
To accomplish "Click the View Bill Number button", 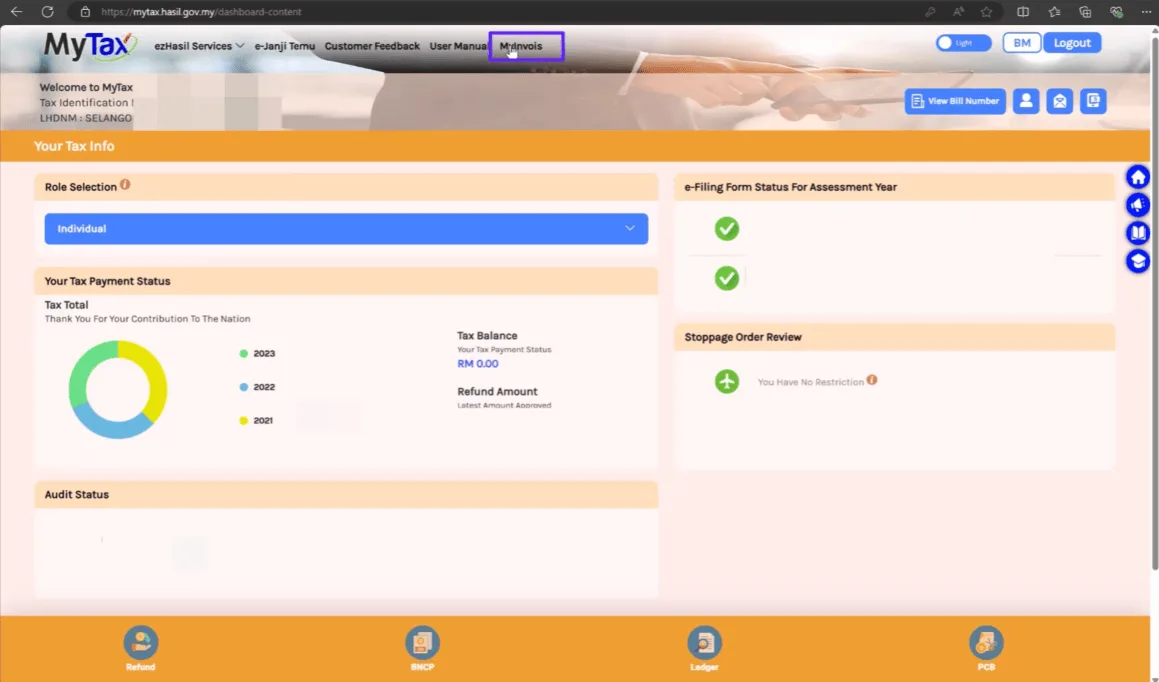I will click(x=955, y=101).
